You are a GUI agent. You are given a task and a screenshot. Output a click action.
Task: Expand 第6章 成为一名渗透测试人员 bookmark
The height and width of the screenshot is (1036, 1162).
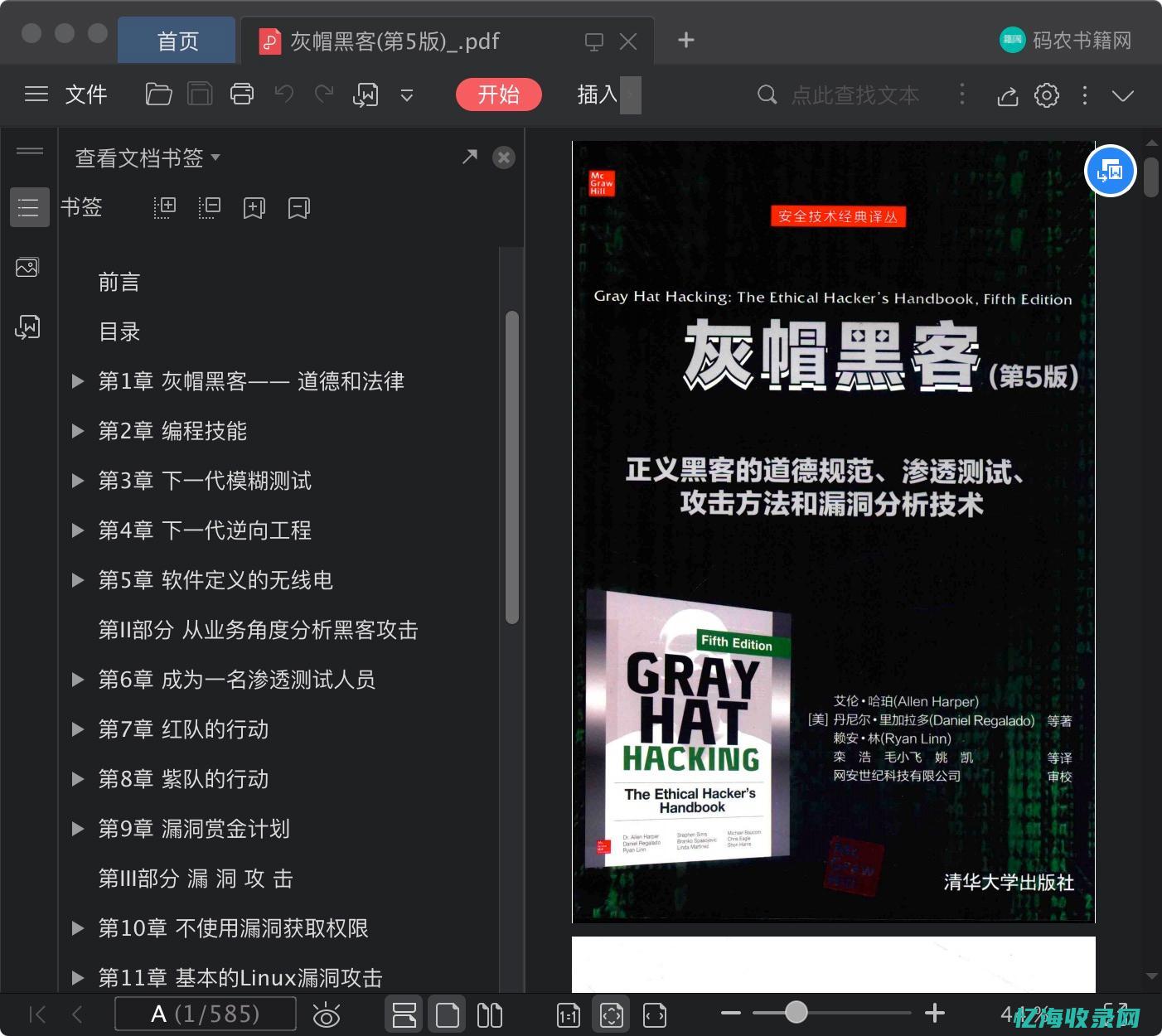click(x=78, y=680)
